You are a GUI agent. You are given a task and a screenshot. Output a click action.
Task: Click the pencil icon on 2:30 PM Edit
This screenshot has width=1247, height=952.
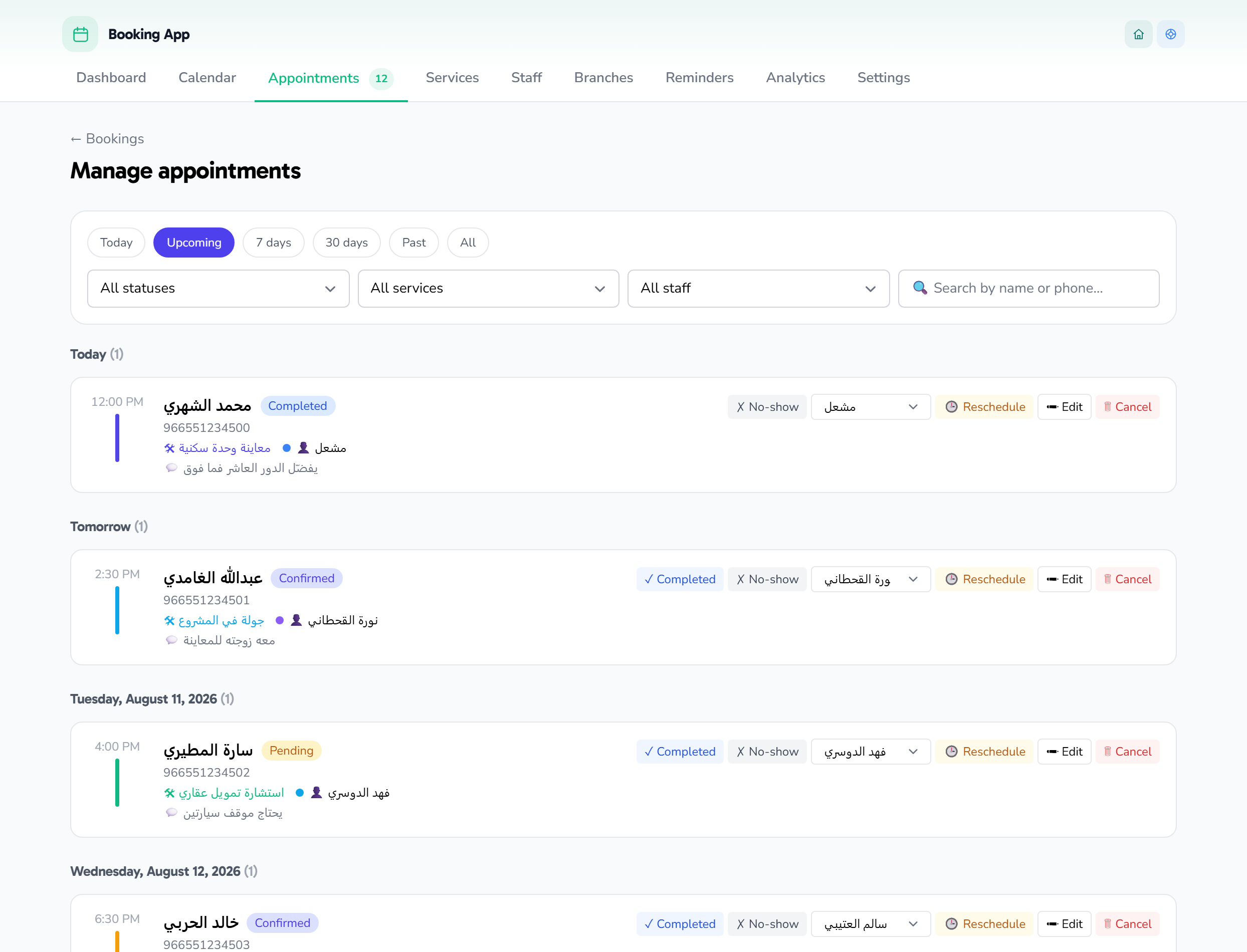coord(1053,579)
